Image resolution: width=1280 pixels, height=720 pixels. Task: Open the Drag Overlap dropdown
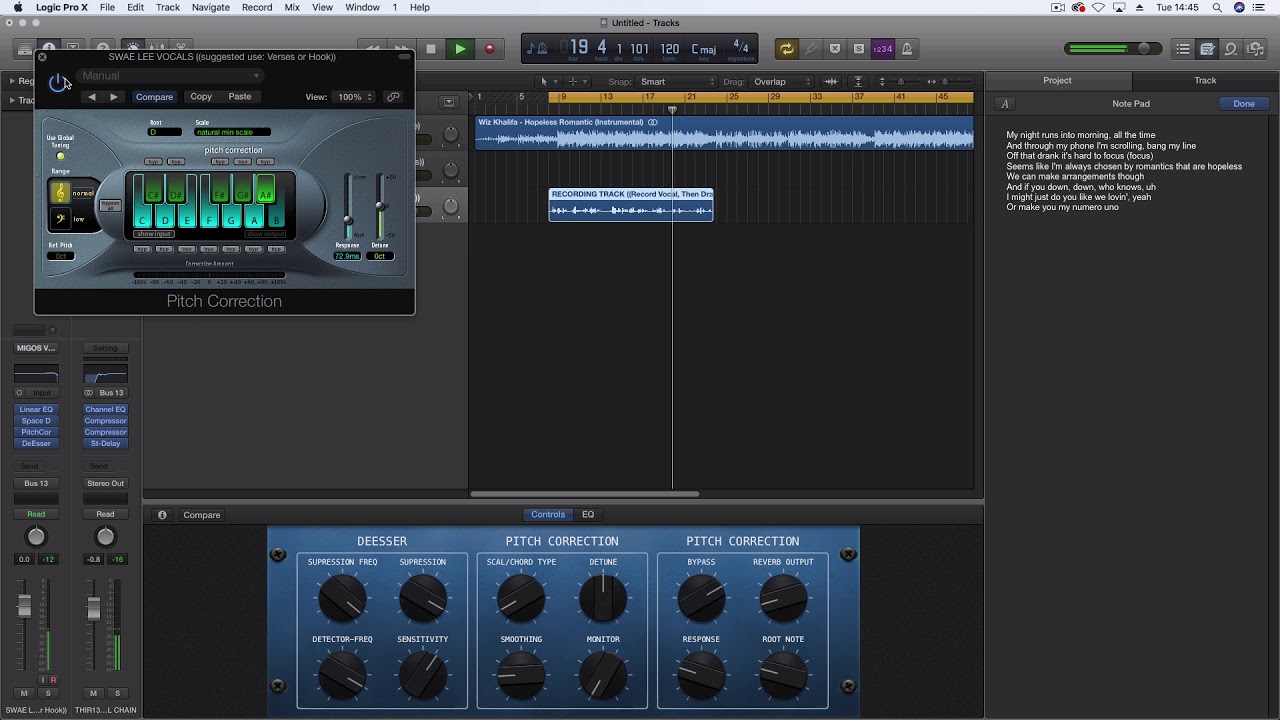[x=780, y=82]
